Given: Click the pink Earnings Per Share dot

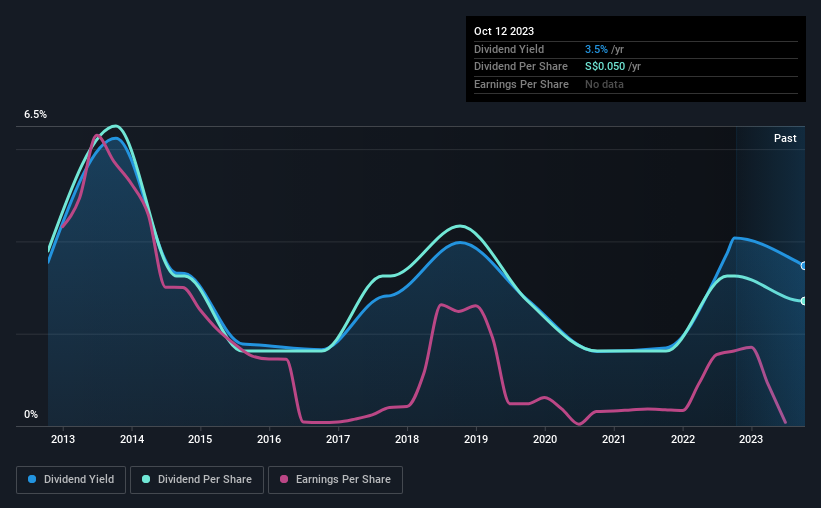Looking at the screenshot, I should click(284, 479).
